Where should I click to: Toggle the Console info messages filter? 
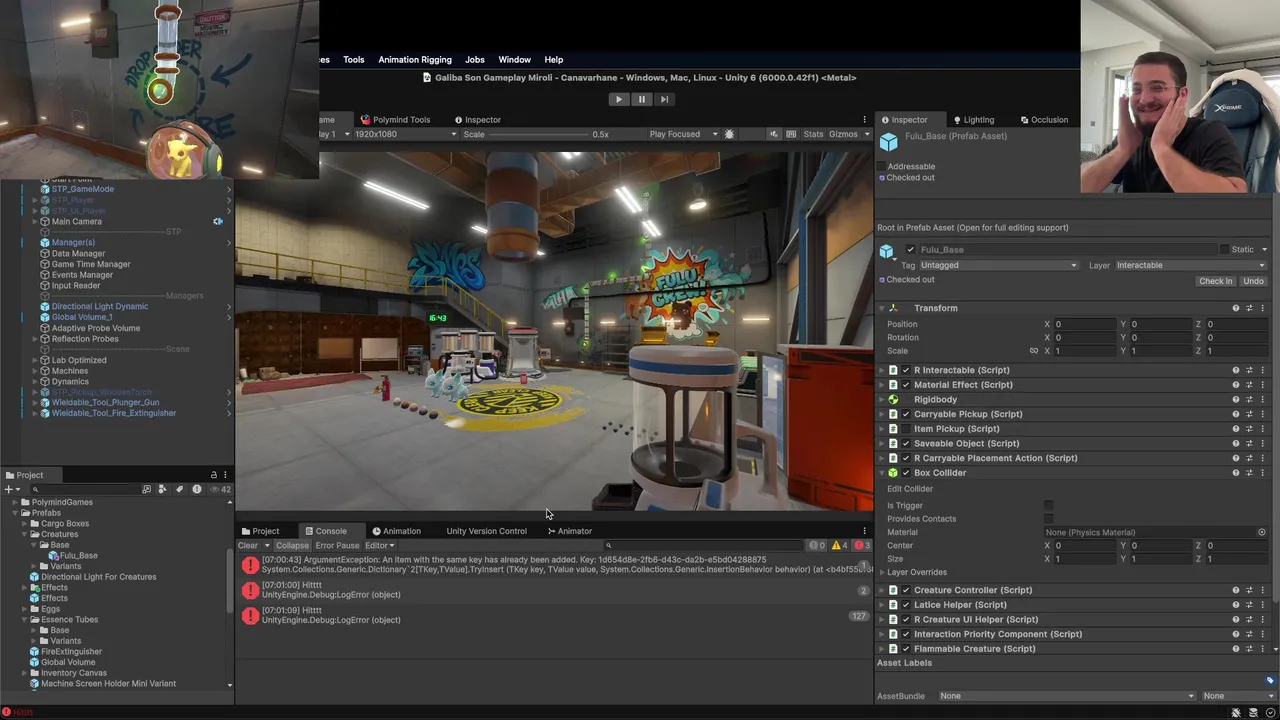click(817, 546)
